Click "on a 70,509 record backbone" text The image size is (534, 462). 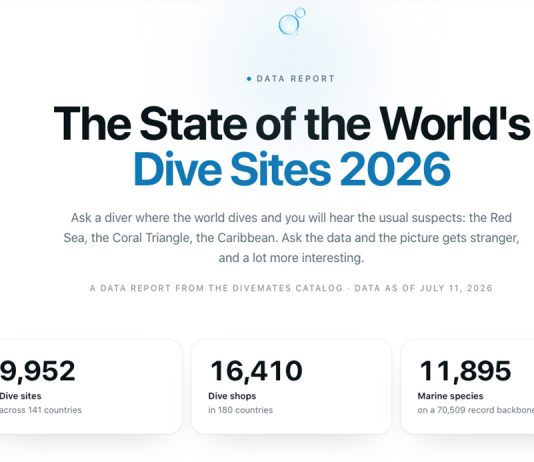click(476, 410)
